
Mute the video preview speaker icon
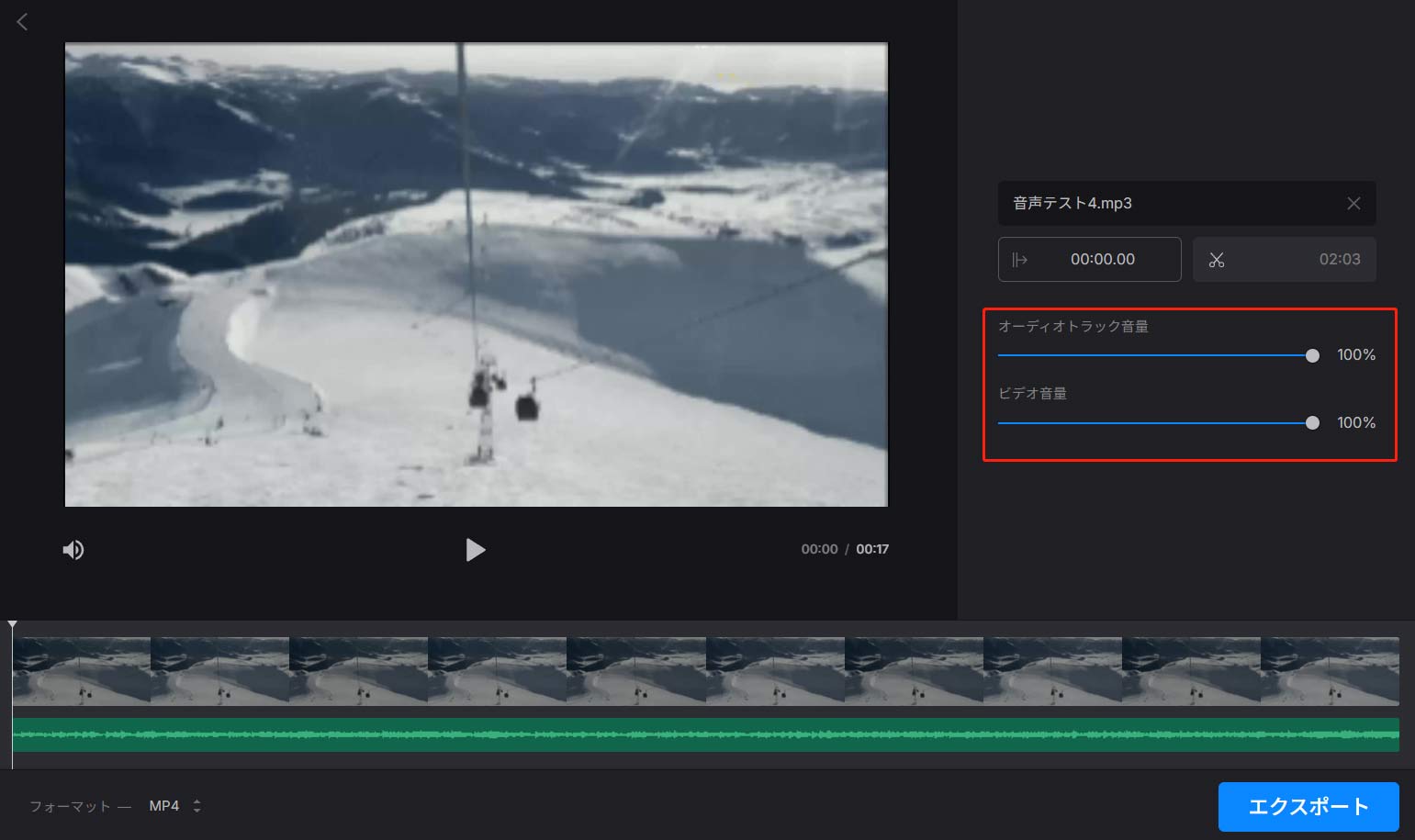point(73,549)
